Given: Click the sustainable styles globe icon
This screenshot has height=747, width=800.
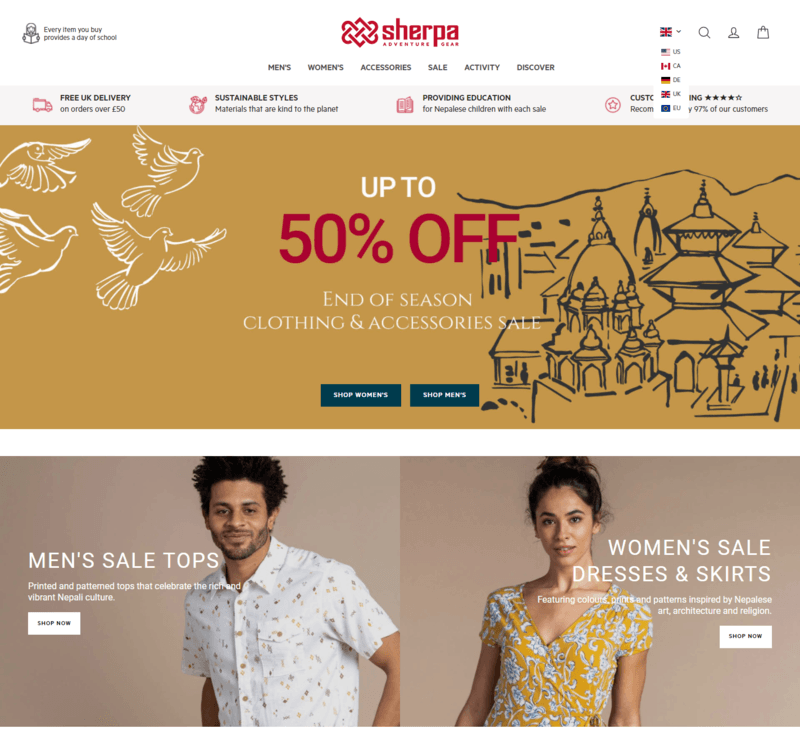Looking at the screenshot, I should coord(198,105).
